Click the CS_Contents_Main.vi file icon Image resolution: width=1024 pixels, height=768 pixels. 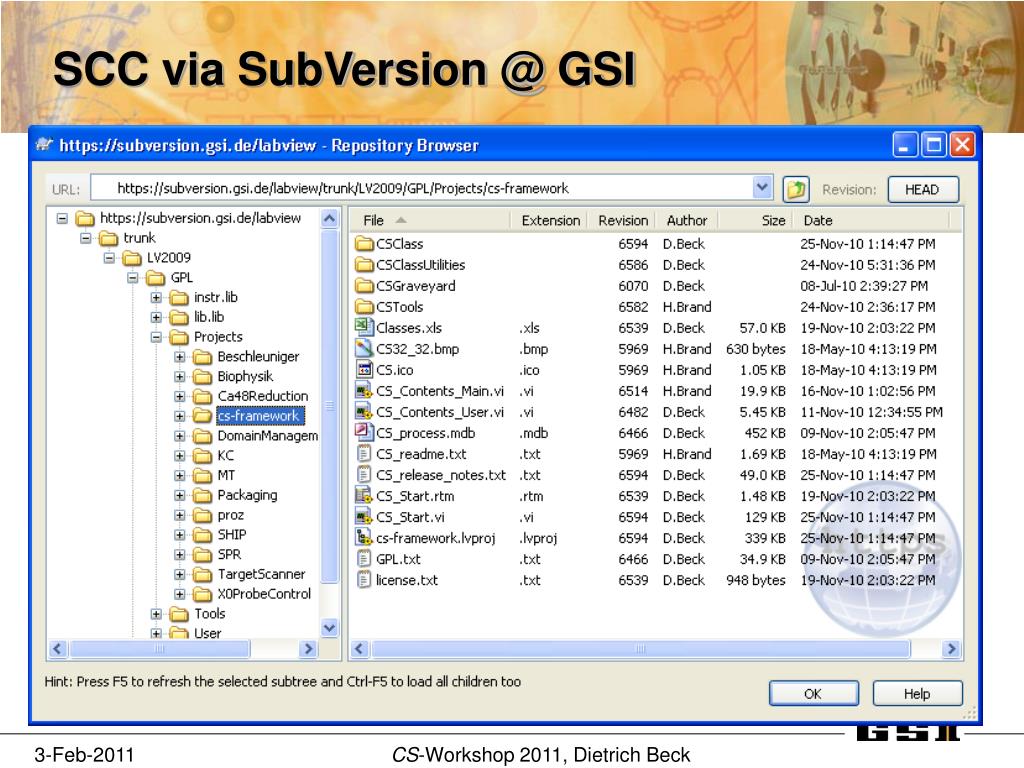coord(364,391)
